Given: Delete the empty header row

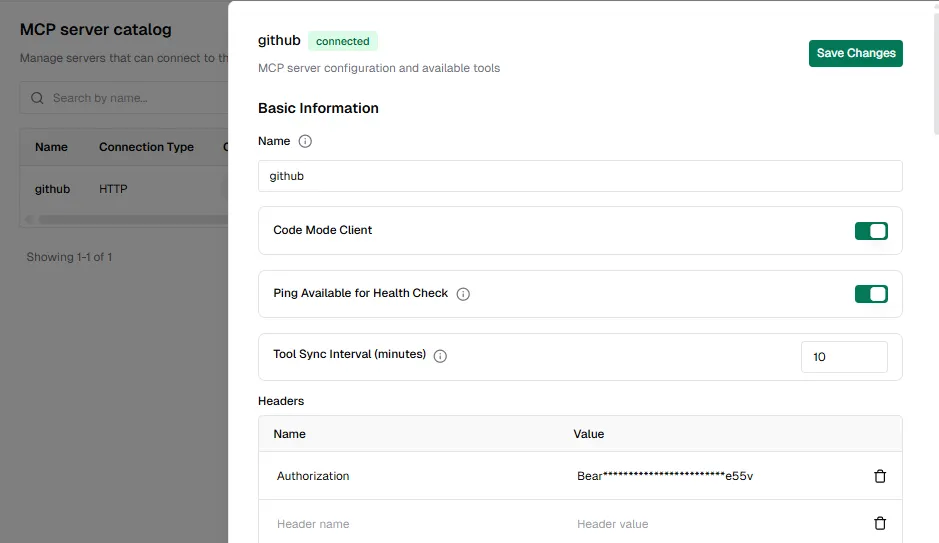Looking at the screenshot, I should [x=880, y=523].
